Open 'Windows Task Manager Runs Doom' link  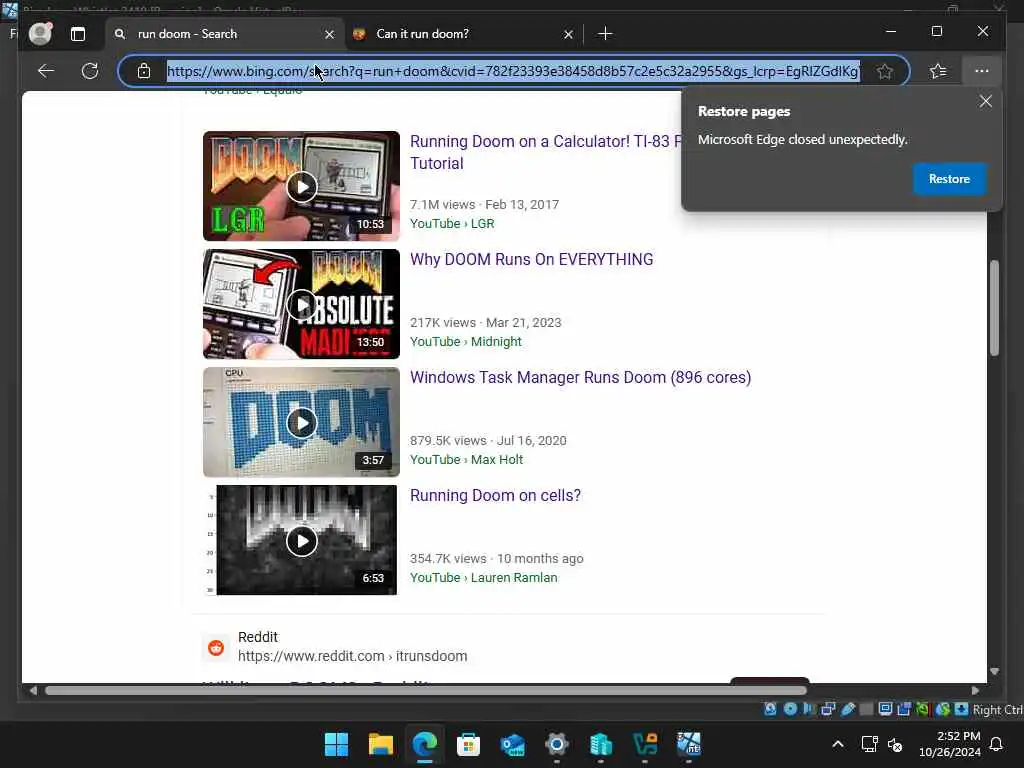coord(581,377)
